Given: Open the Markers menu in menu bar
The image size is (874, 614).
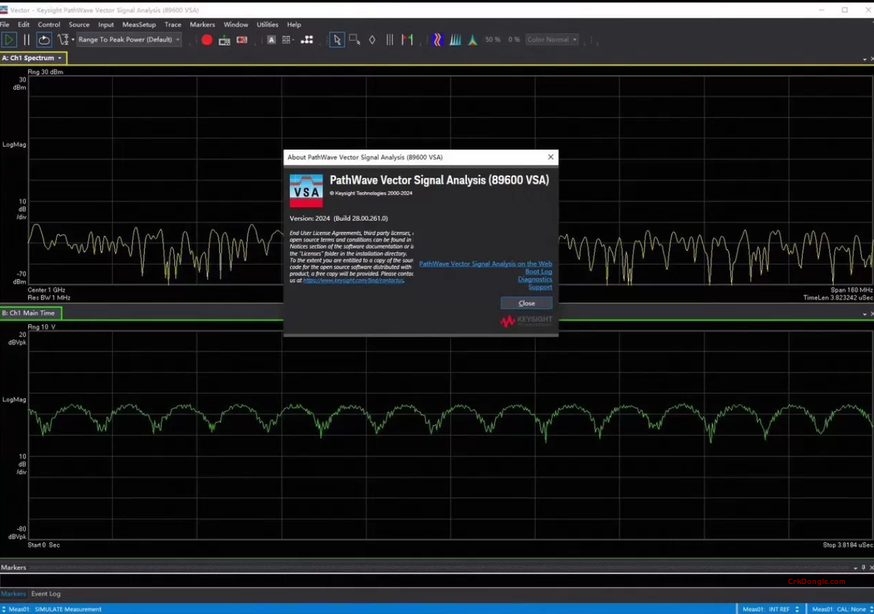Looking at the screenshot, I should point(202,25).
